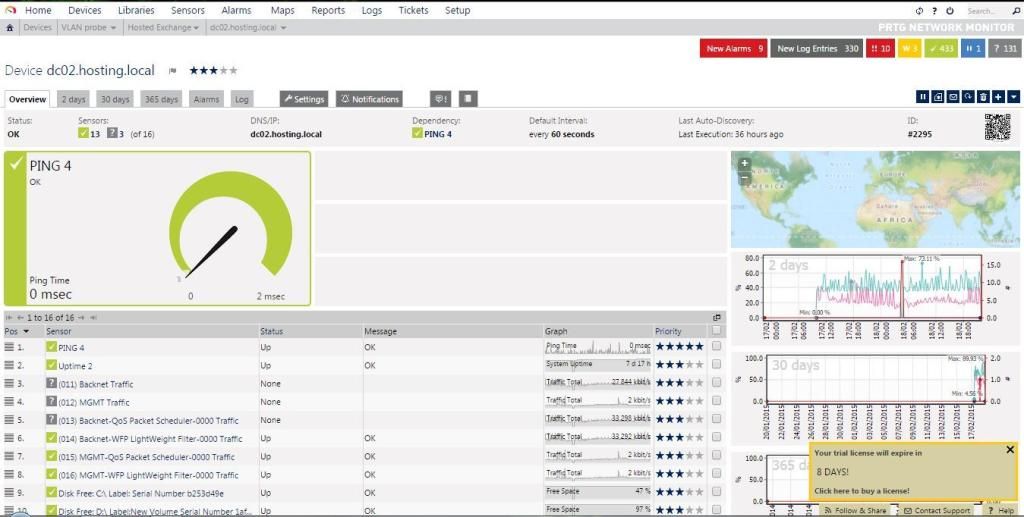
Task: Click the home icon in breadcrumb bar
Action: pos(10,28)
